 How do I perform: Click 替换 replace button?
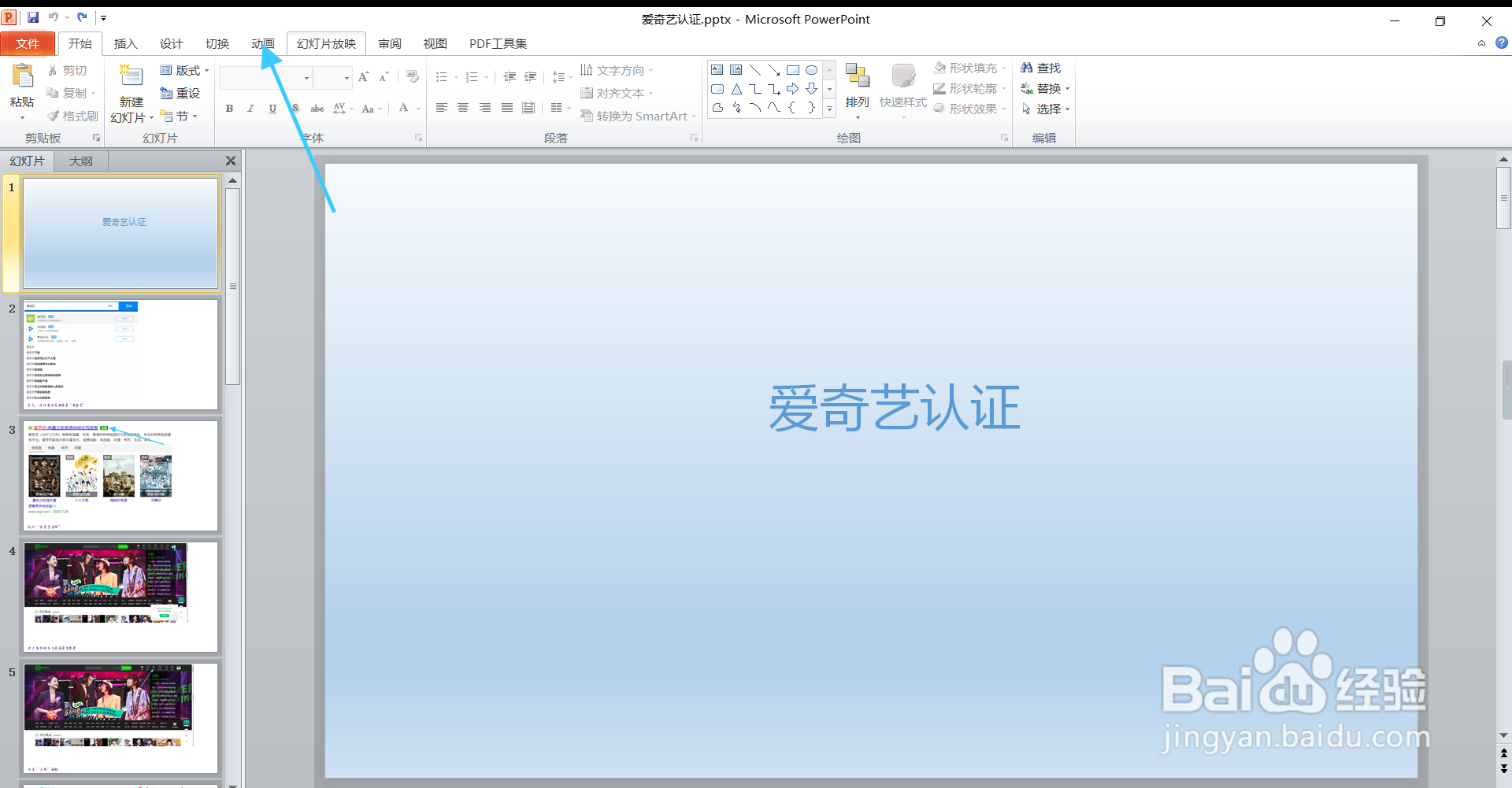1046,89
